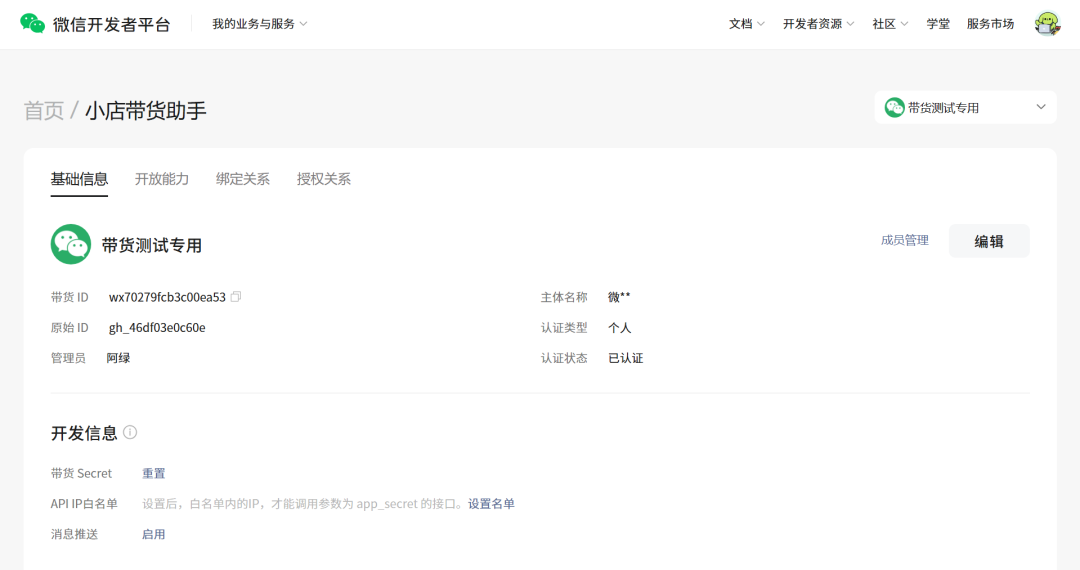Click 启用 for 消息推送

154,534
